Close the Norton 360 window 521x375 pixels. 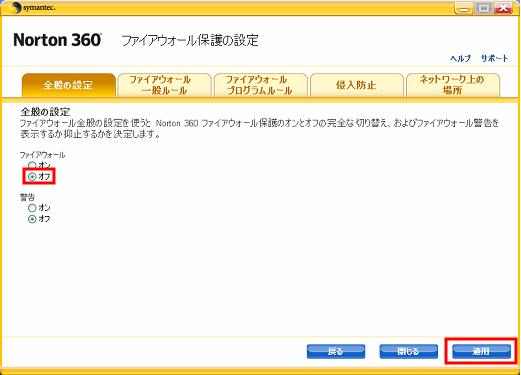pyautogui.click(x=504, y=8)
